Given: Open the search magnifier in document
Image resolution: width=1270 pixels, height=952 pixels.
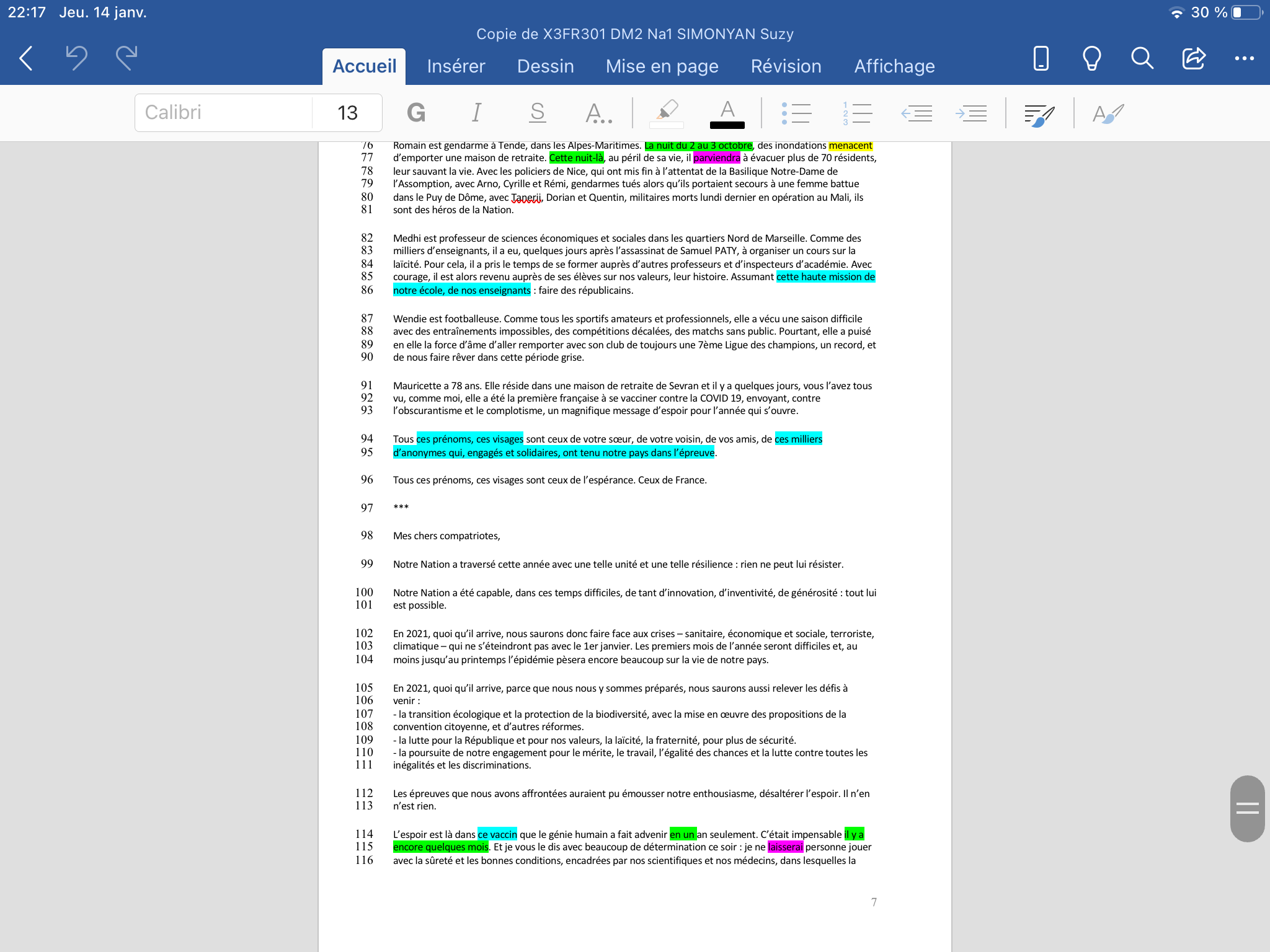Looking at the screenshot, I should pyautogui.click(x=1142, y=59).
